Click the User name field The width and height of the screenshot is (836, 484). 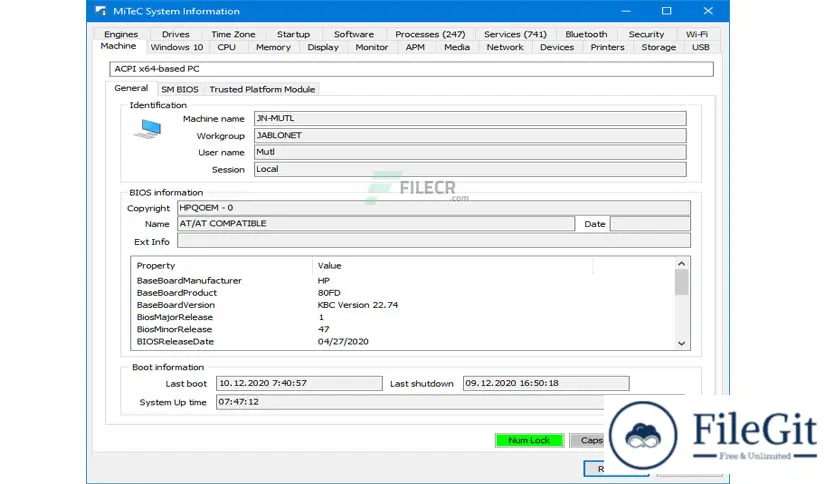pos(470,152)
